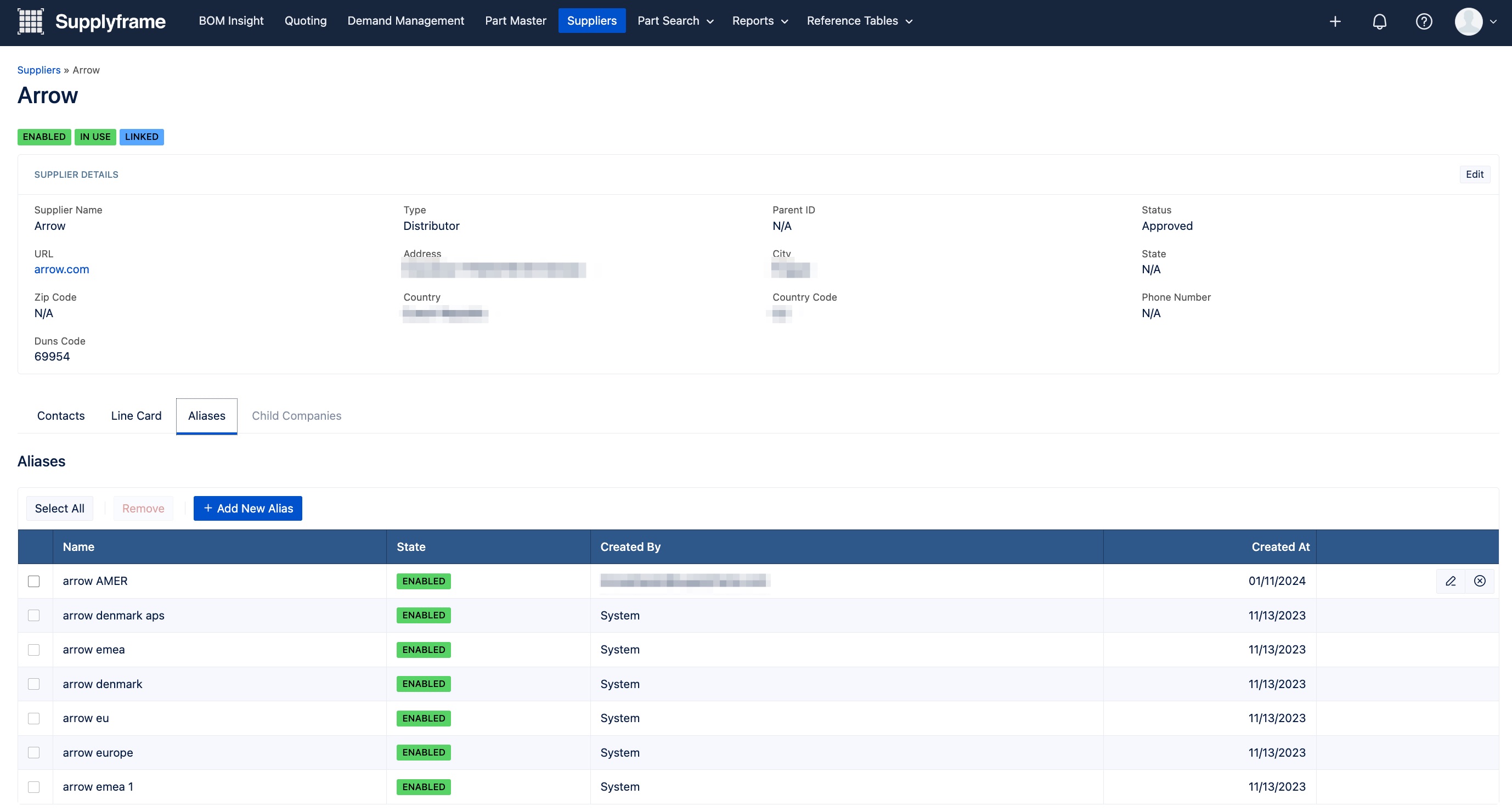Click the Supplyframe brand name

[x=110, y=22]
